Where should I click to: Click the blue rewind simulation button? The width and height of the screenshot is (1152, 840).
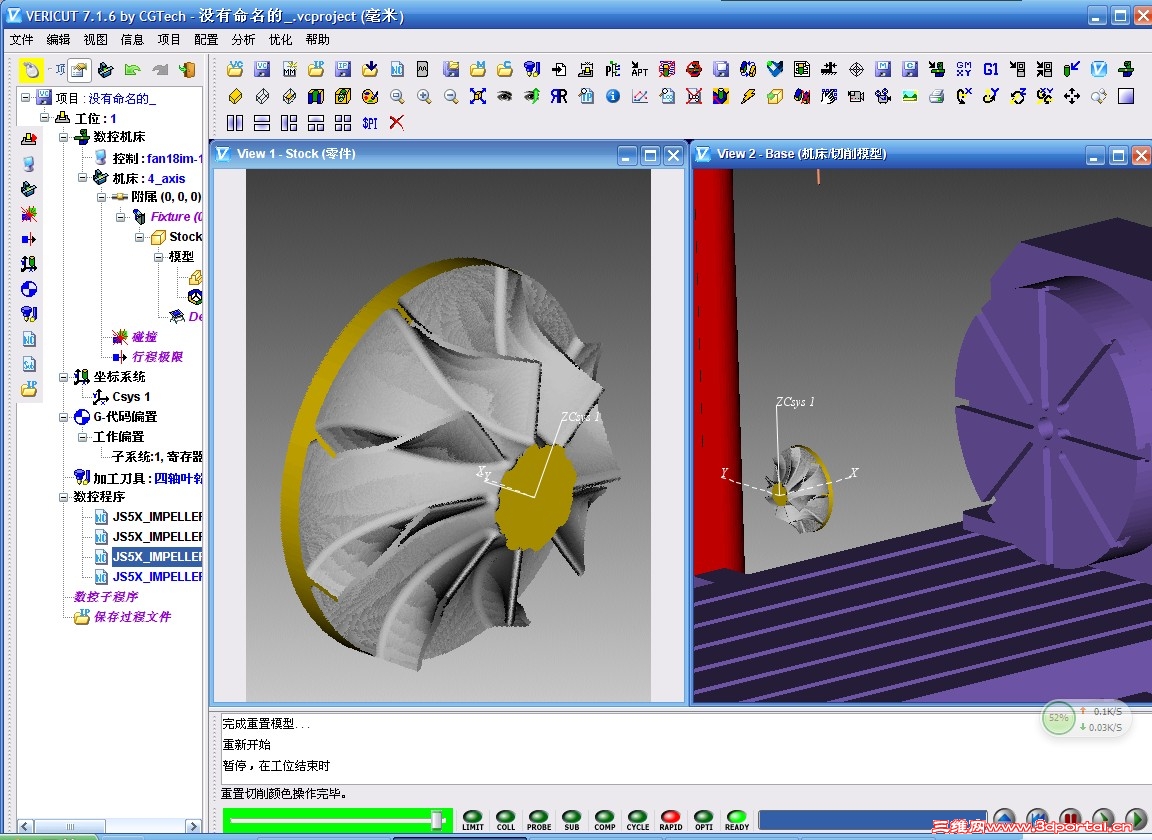click(x=1037, y=819)
